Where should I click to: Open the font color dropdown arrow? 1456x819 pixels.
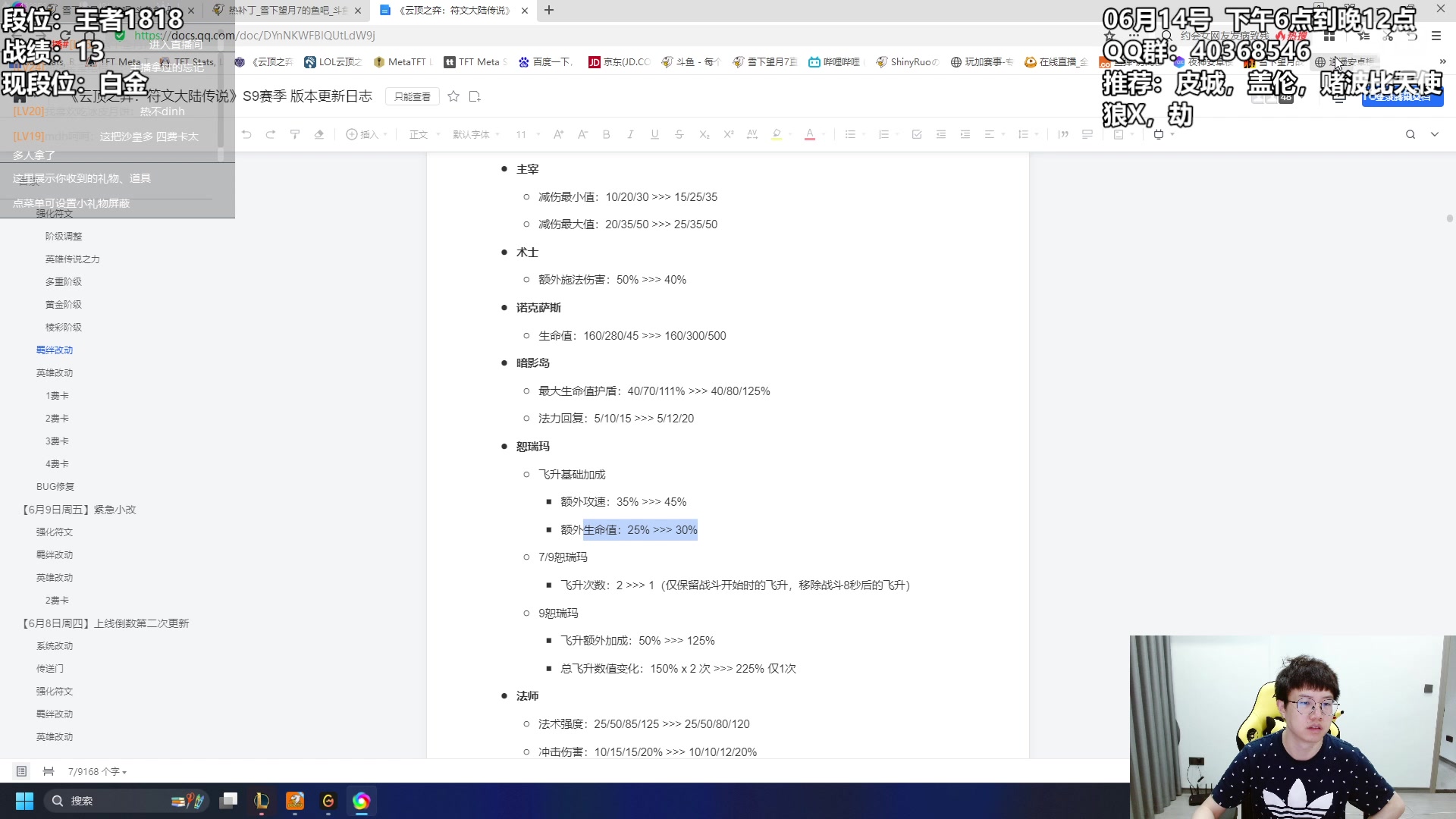(823, 135)
